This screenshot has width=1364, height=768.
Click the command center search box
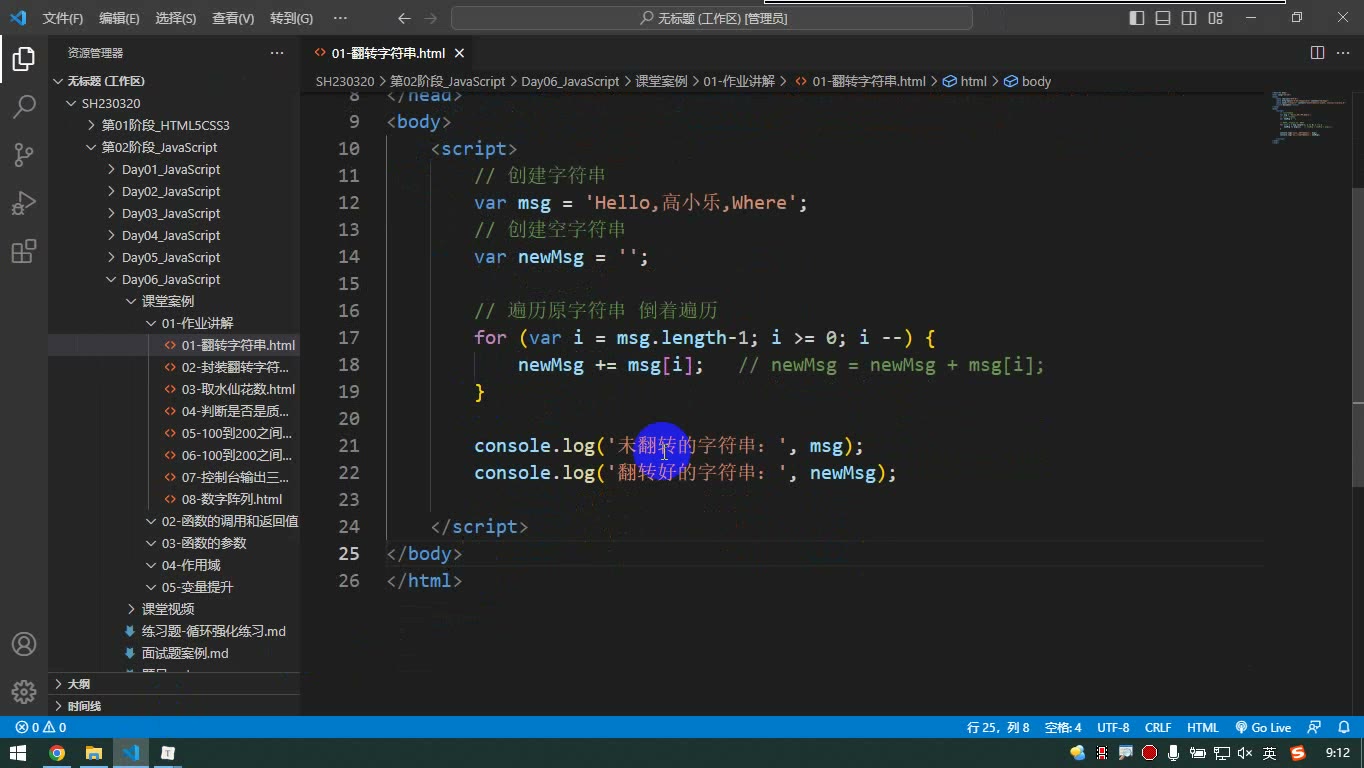click(x=712, y=18)
